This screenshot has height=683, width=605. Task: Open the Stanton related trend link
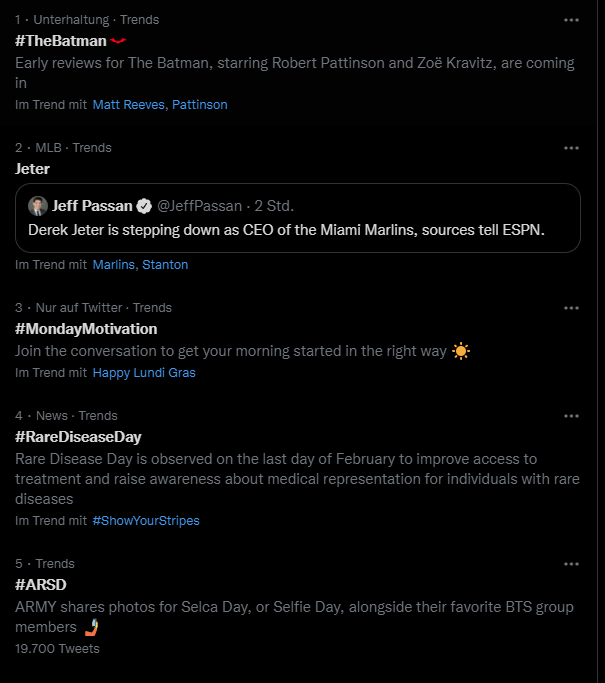pos(165,265)
